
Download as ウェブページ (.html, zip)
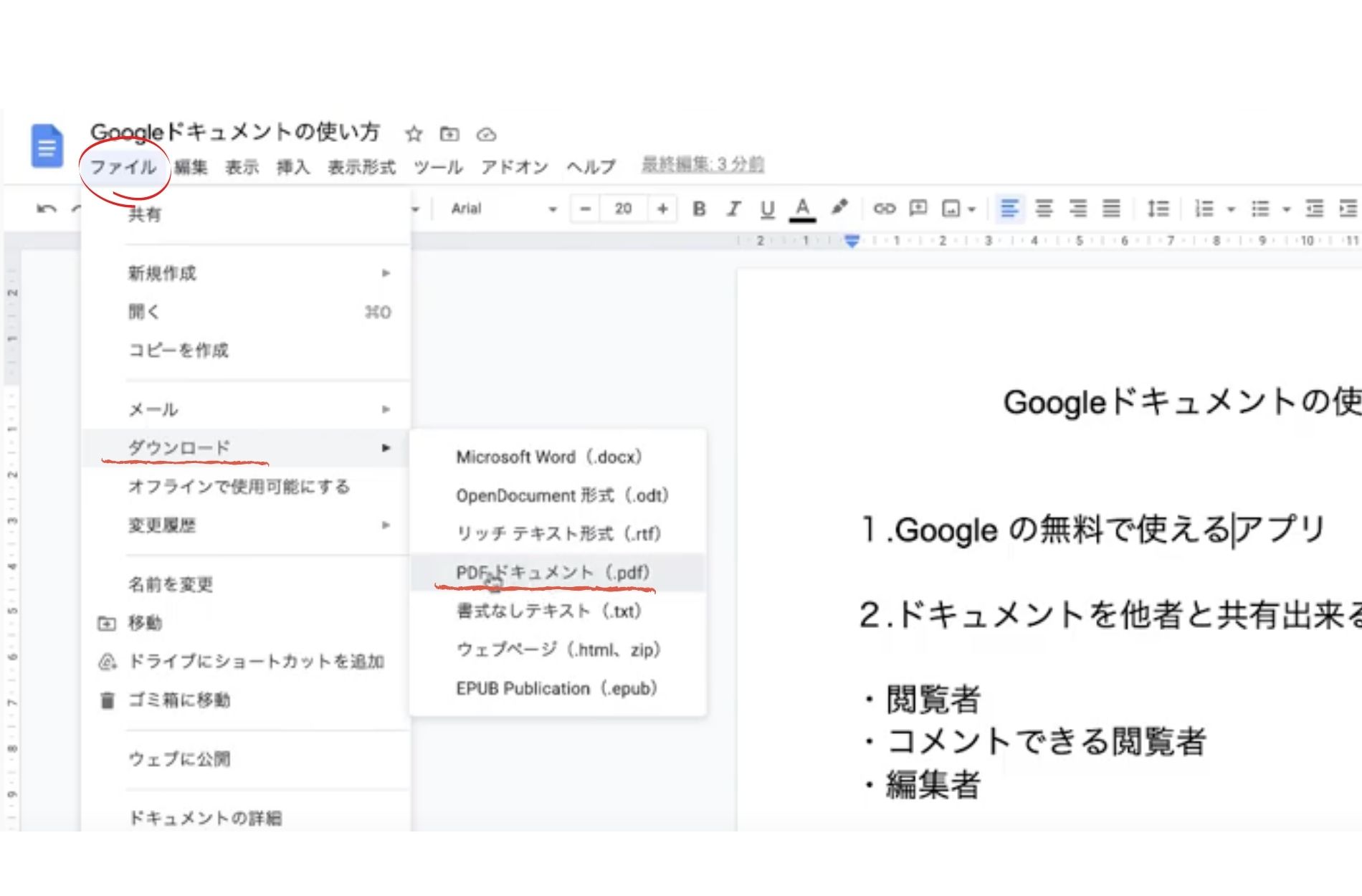(x=558, y=650)
